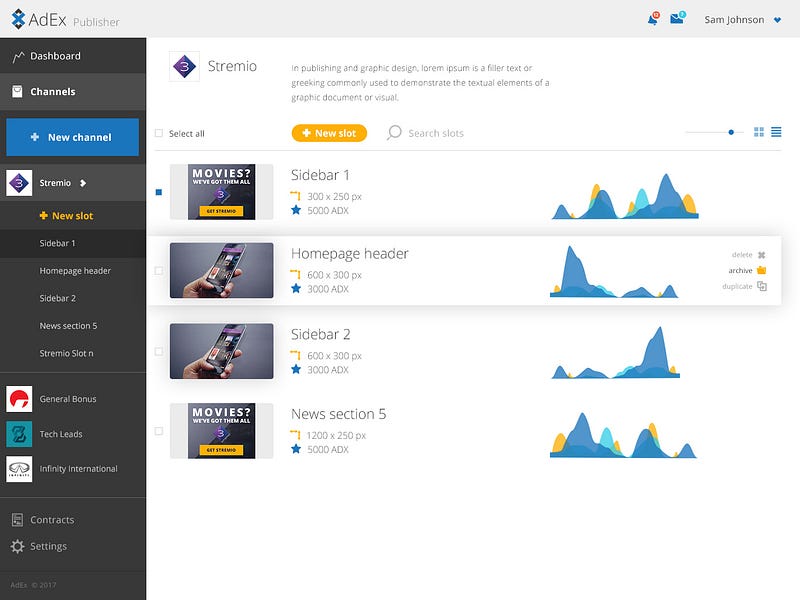Switch to list view
Screen dimensions: 800x600
coord(776,132)
